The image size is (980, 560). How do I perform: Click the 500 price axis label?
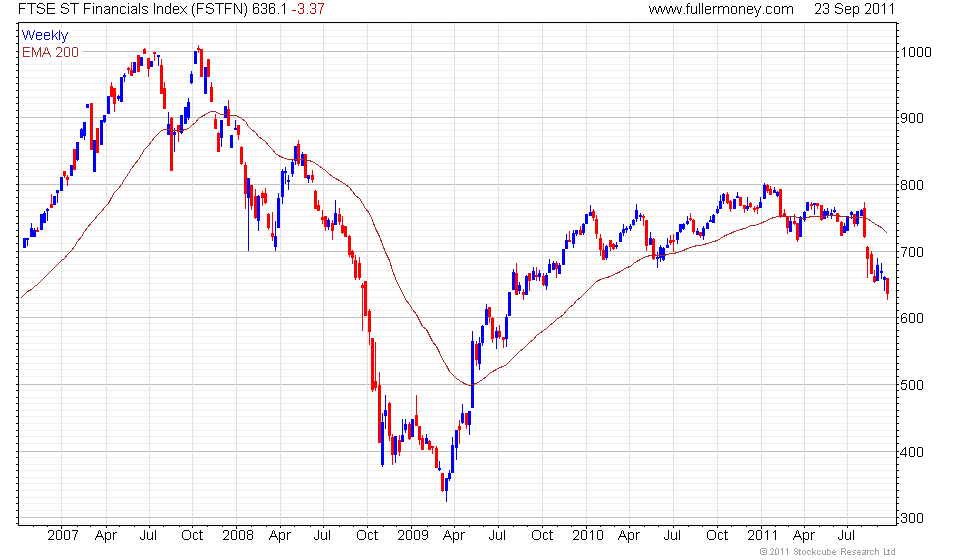(912, 385)
